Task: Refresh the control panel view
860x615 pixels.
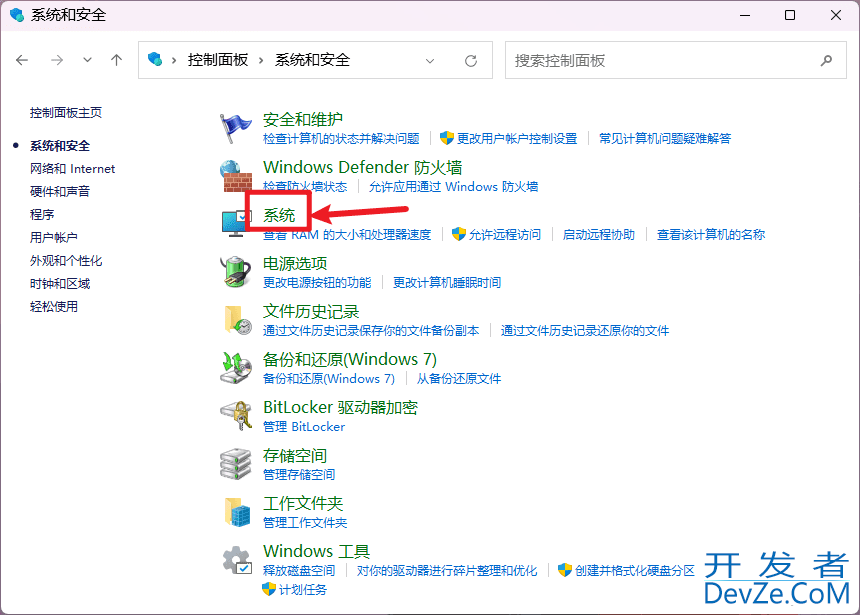Action: coord(471,60)
